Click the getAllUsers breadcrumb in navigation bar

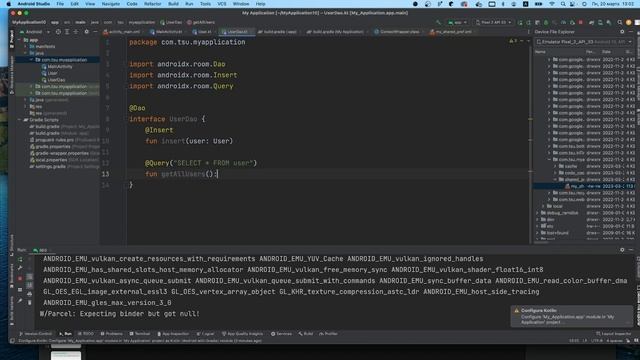click(x=201, y=22)
